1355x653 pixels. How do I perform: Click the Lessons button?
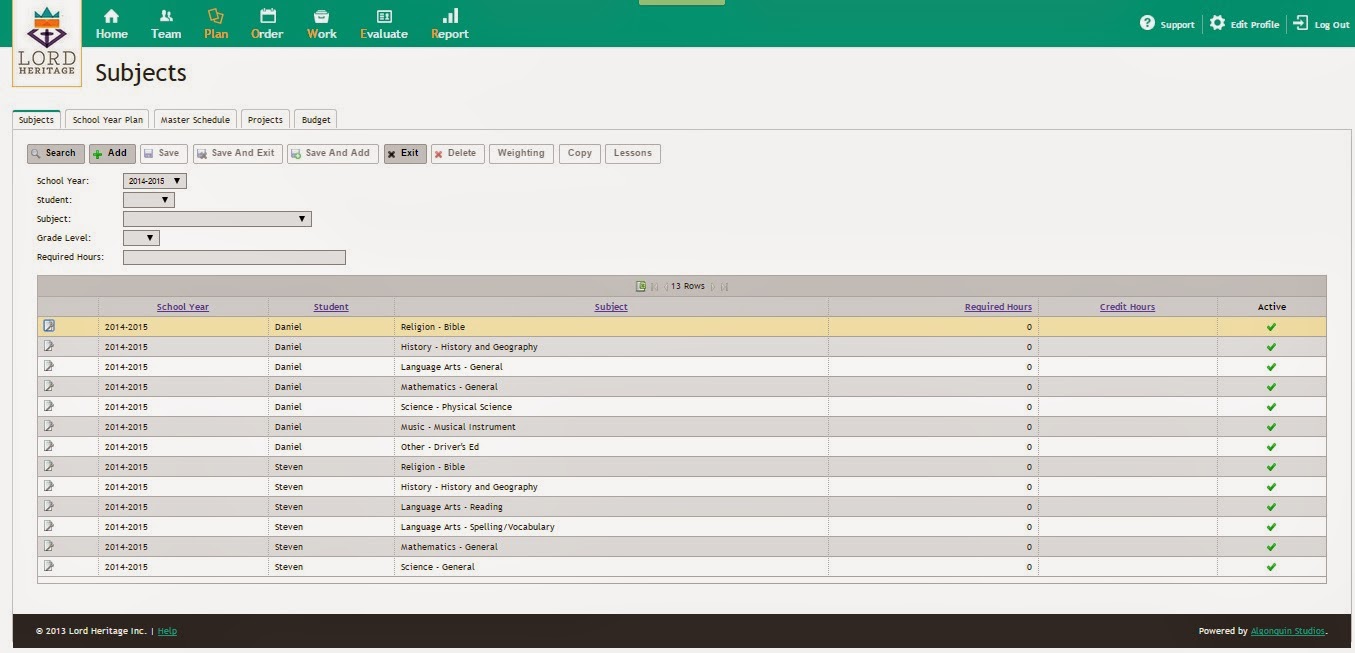point(633,153)
